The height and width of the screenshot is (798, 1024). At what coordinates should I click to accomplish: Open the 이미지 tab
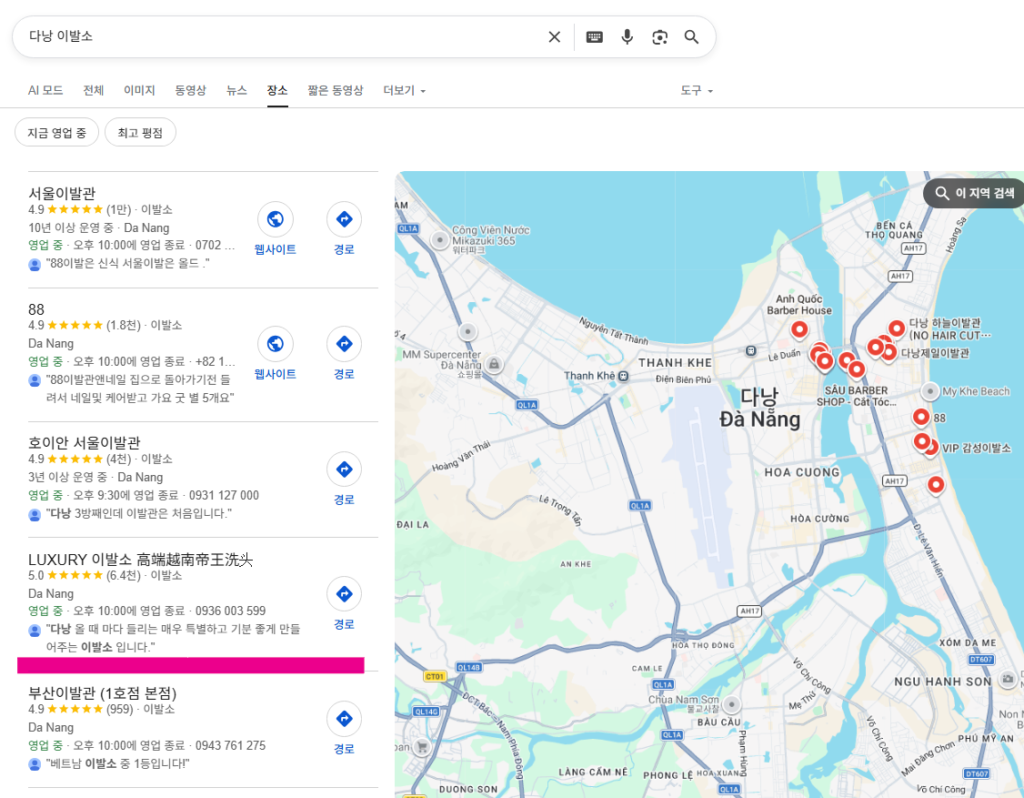[139, 90]
